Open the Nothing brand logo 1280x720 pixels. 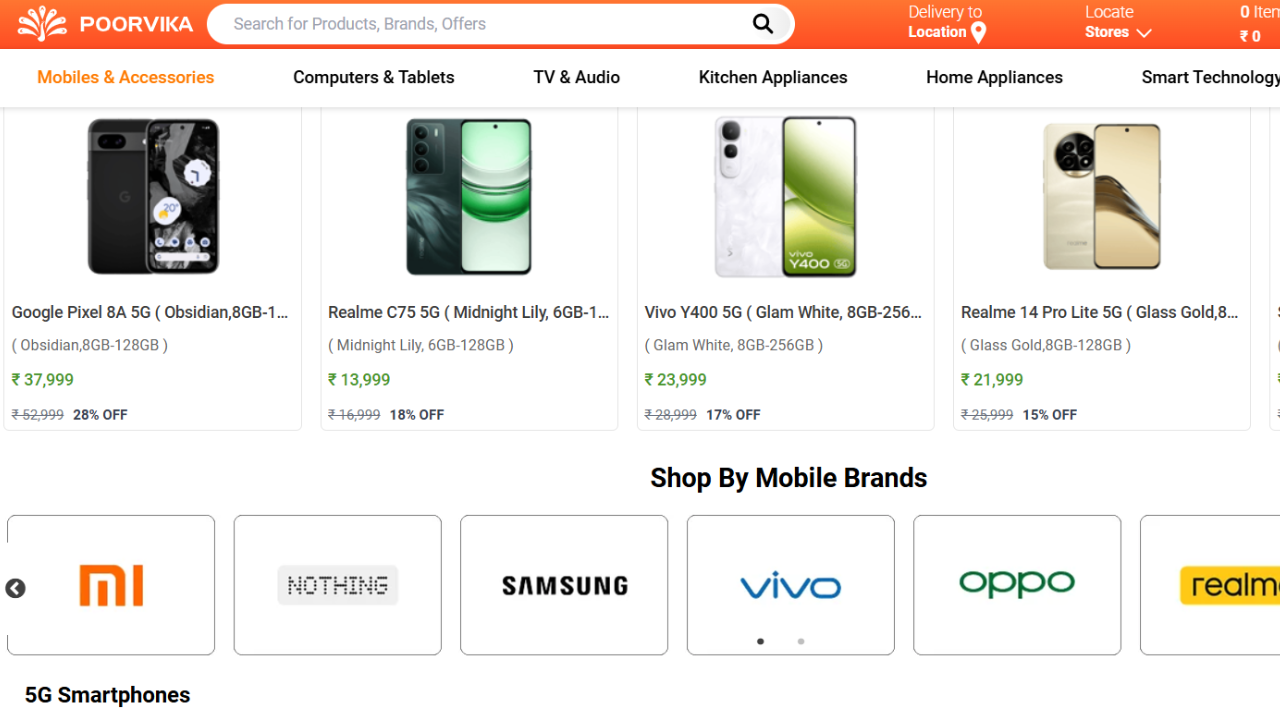point(338,585)
